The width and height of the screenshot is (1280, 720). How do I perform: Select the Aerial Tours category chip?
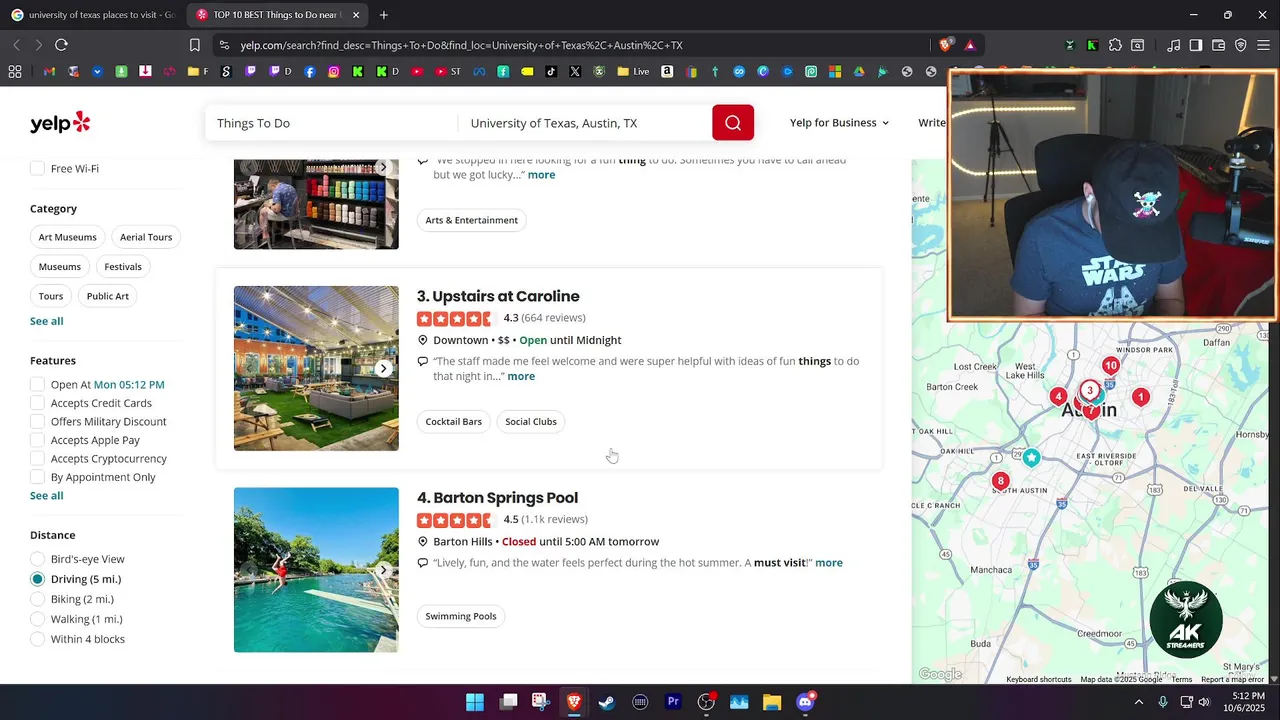pyautogui.click(x=146, y=237)
